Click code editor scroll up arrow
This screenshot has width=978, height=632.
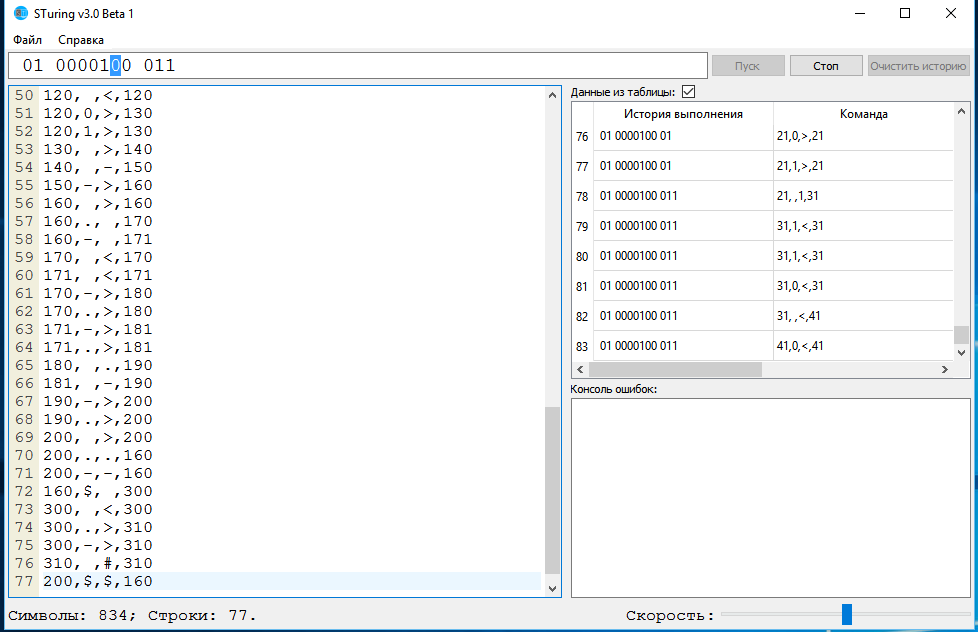[552, 95]
